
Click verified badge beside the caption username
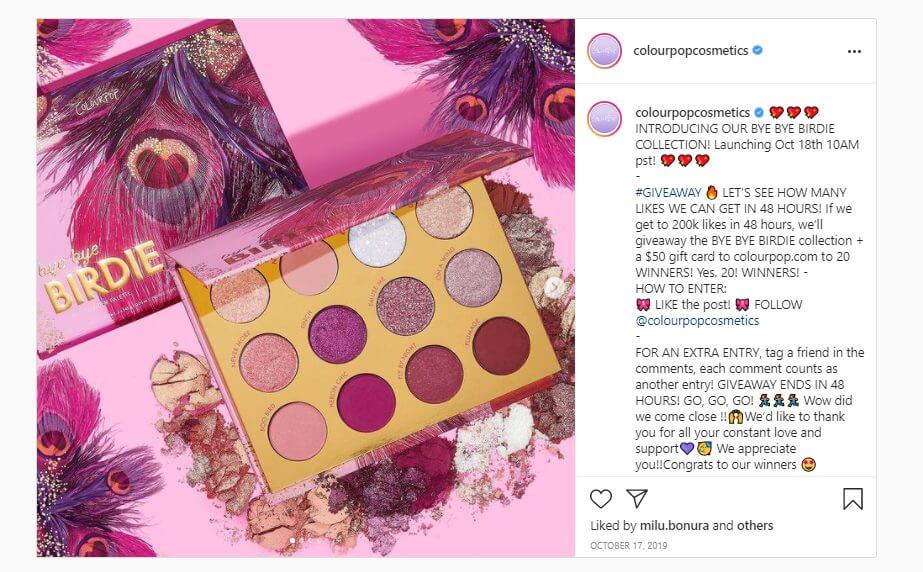coord(759,112)
